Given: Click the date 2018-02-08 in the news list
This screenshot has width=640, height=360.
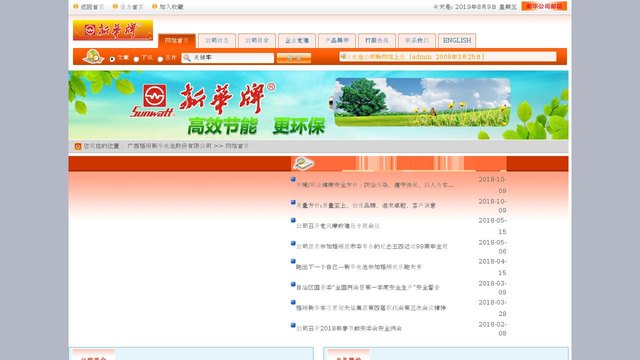Looking at the screenshot, I should 492,329.
